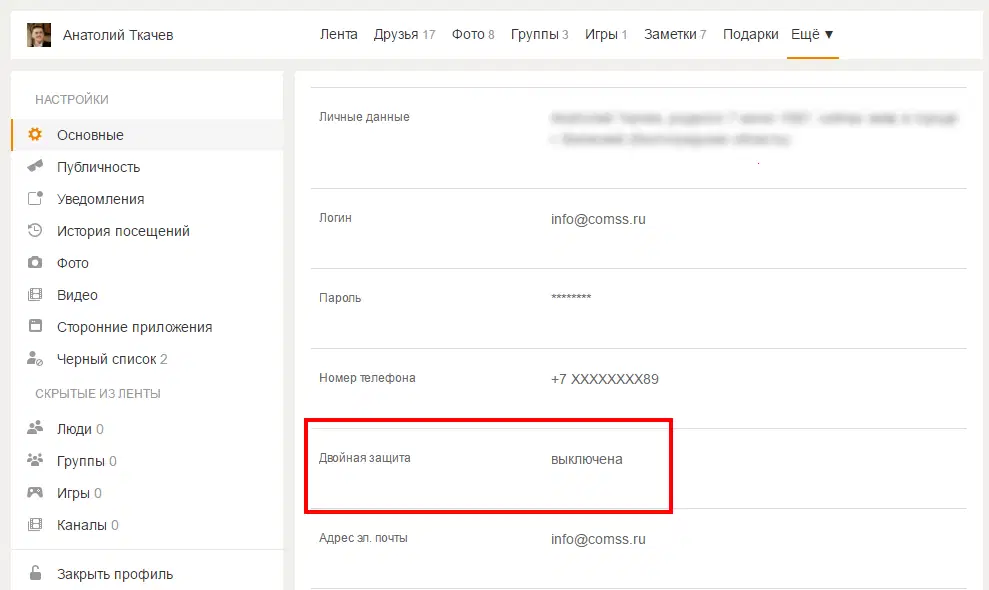Screen dimensions: 989x590
Task: Open the Заметки tab
Action: pyautogui.click(x=675, y=34)
